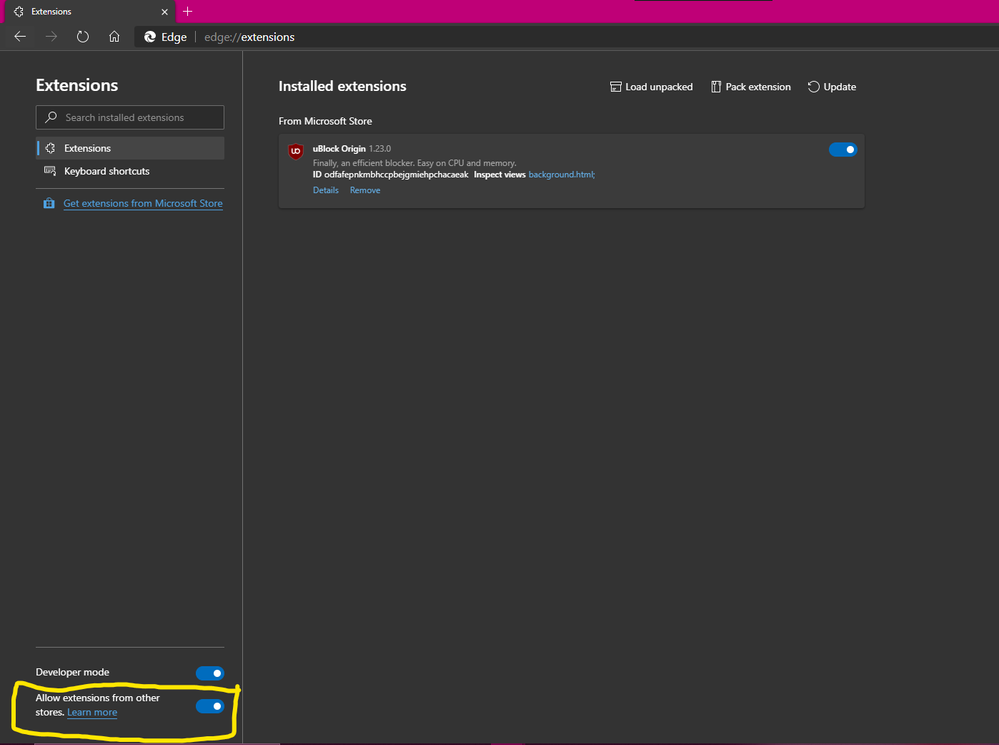
Task: Click the extension ID odfafepnkmbhccpbejgmiehpchacaeak
Action: [x=396, y=175]
